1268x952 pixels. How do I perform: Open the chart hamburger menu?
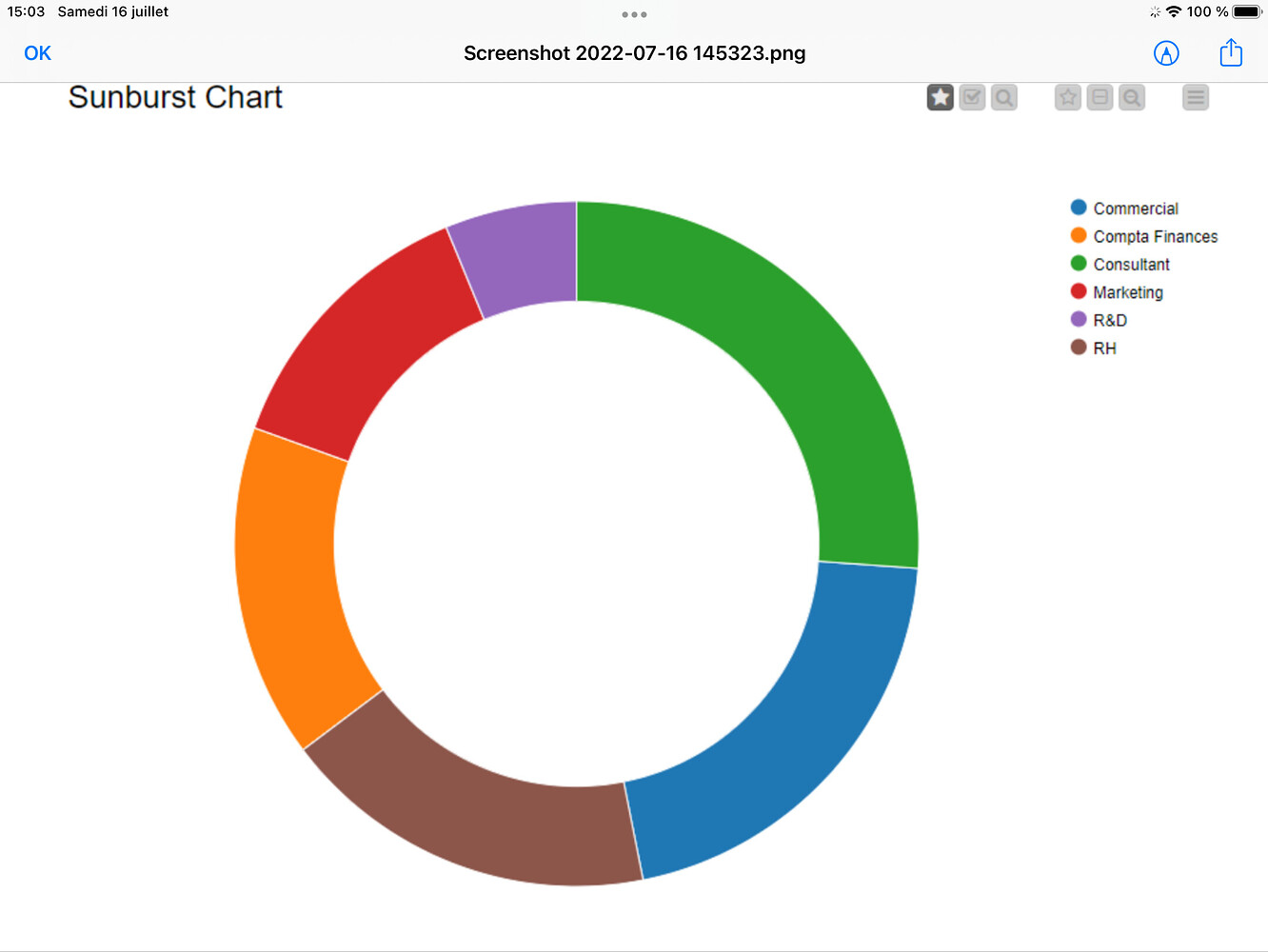coord(1196,97)
